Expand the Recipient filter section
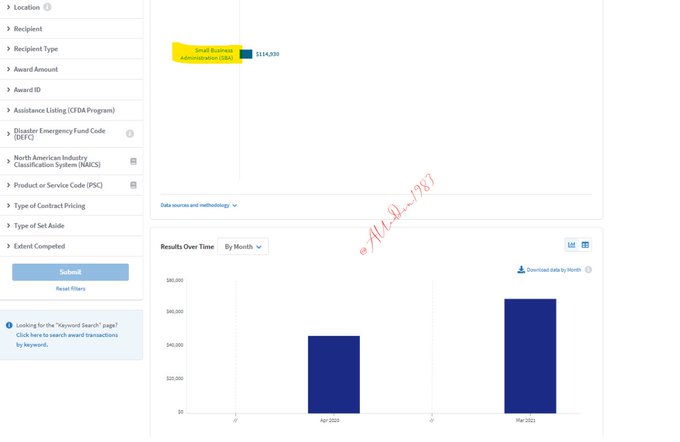Image resolution: width=680 pixels, height=442 pixels. coord(28,29)
